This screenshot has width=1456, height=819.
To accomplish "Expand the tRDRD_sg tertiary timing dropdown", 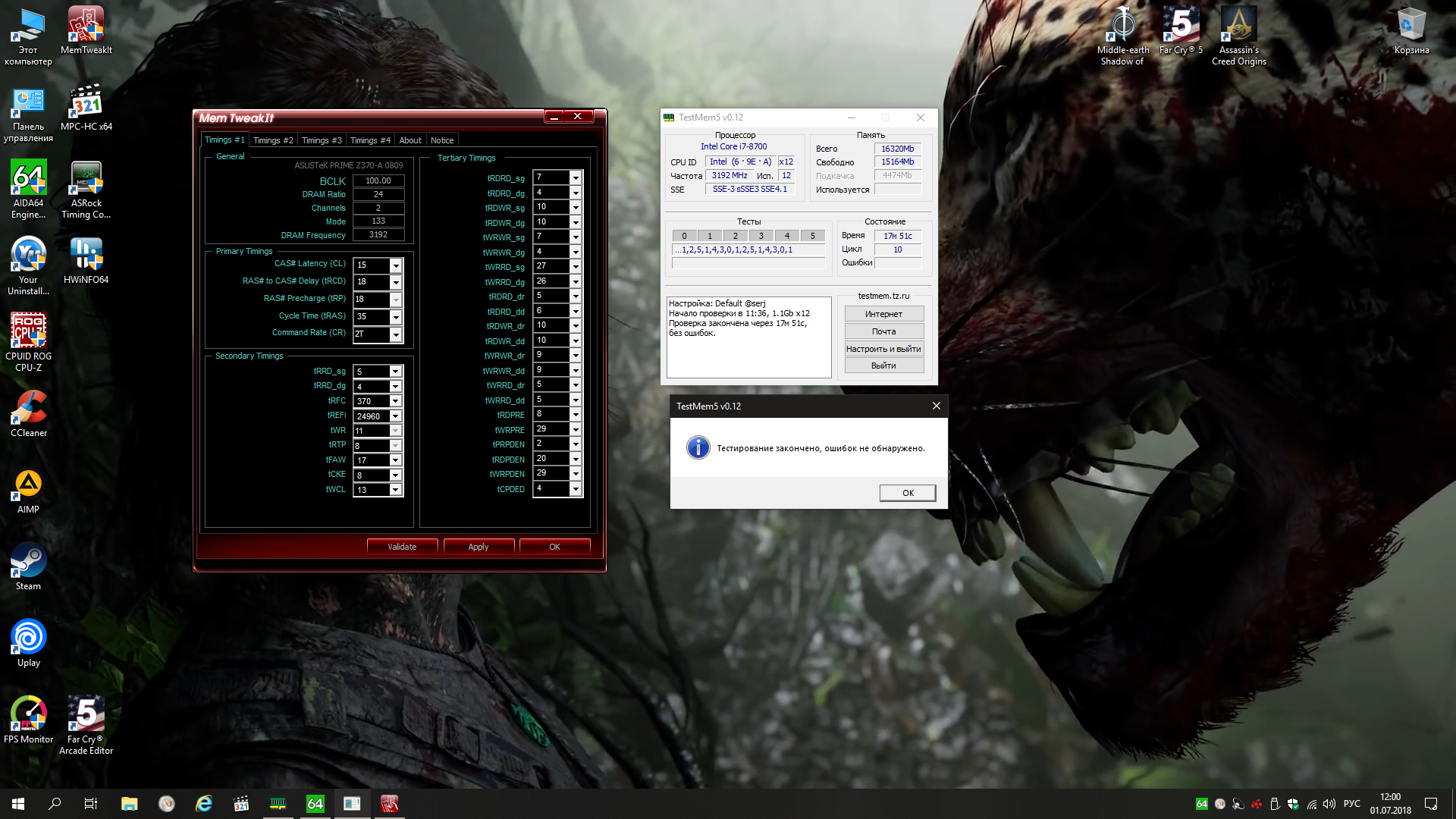I will point(576,178).
